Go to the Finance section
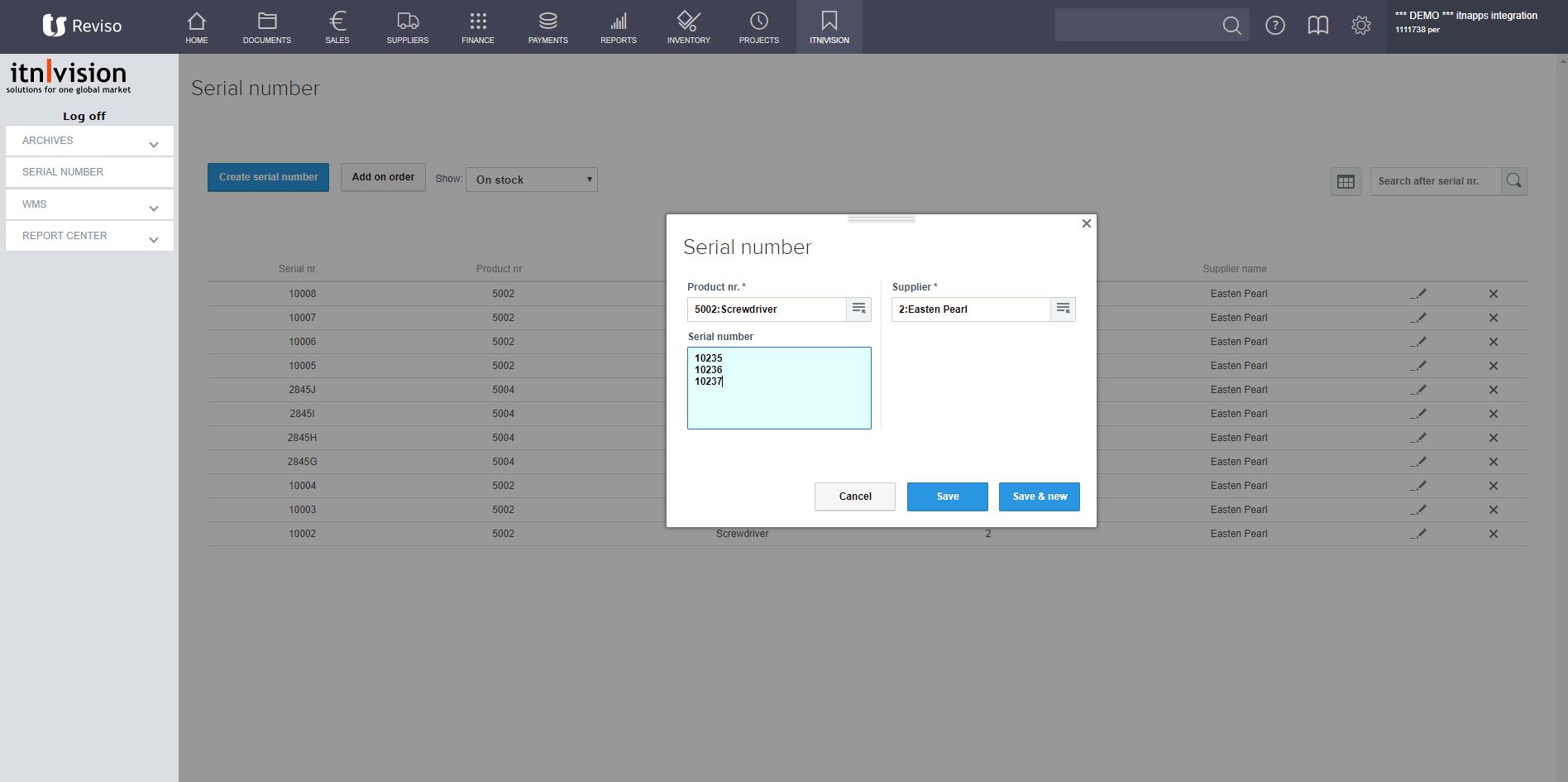Screen dimensions: 1568x782 point(477,27)
